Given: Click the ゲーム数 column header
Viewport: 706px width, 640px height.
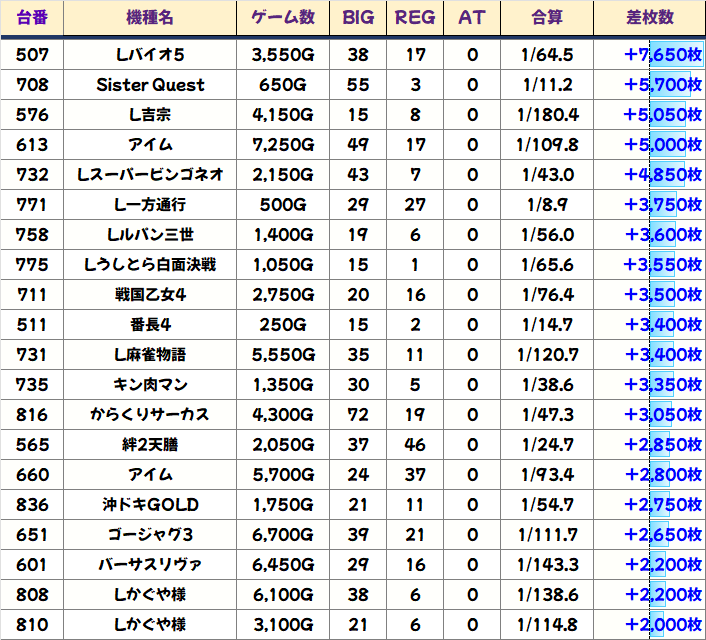Looking at the screenshot, I should click(283, 18).
